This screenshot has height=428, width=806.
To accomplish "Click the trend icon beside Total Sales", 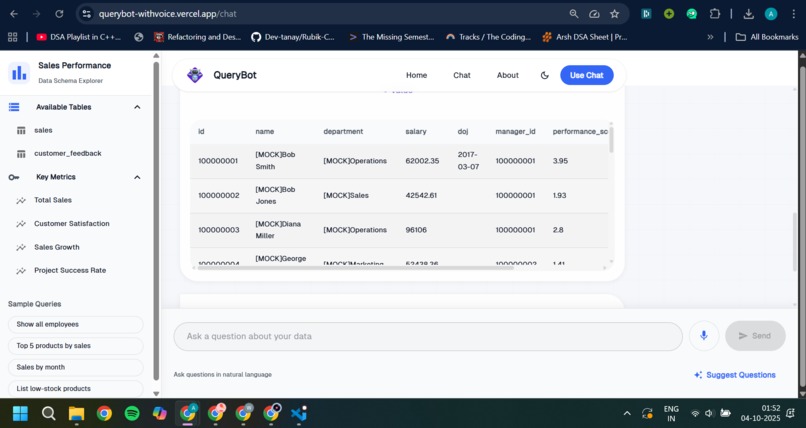I will pyautogui.click(x=21, y=200).
